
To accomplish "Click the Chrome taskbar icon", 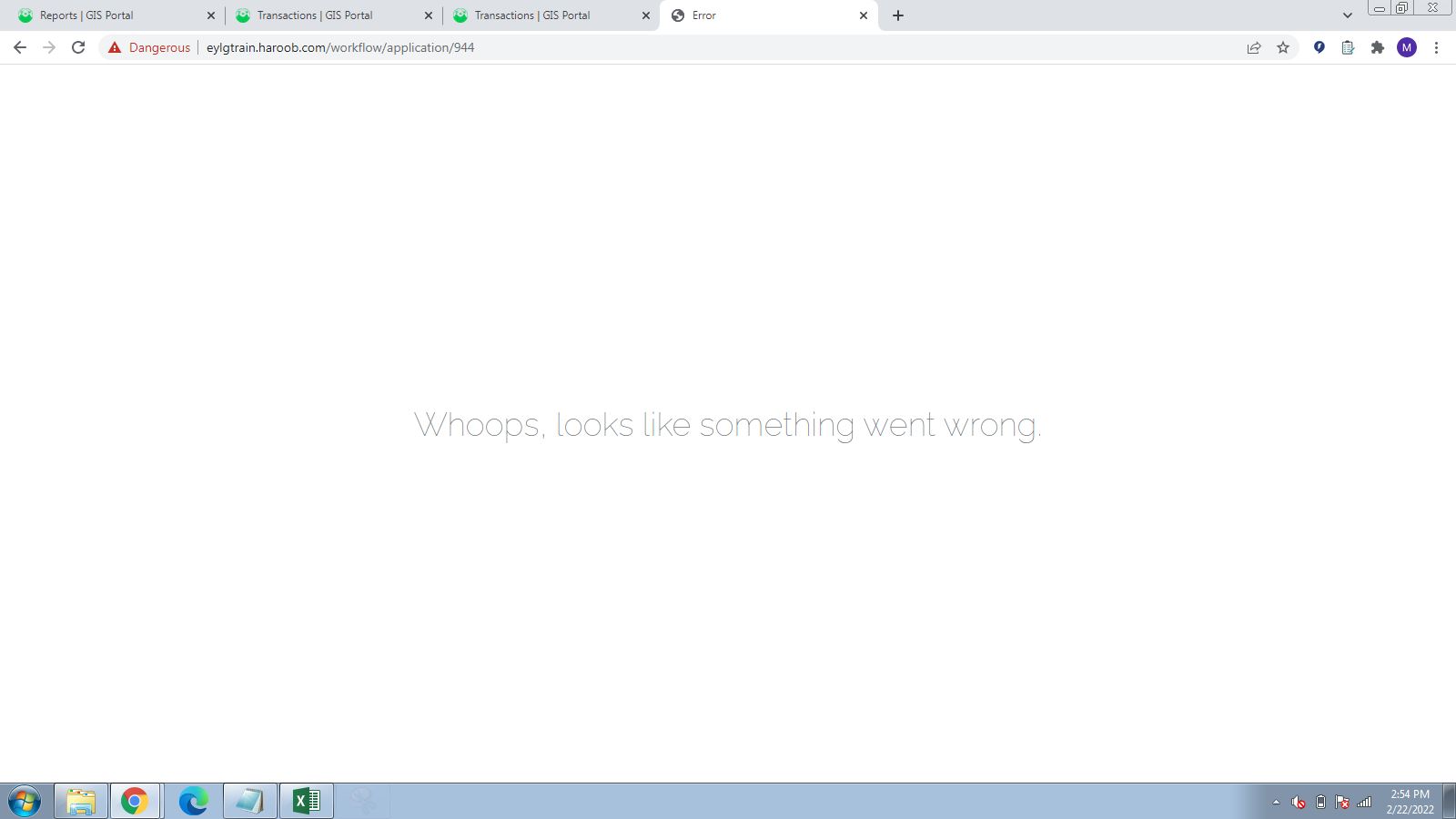I will click(x=135, y=802).
